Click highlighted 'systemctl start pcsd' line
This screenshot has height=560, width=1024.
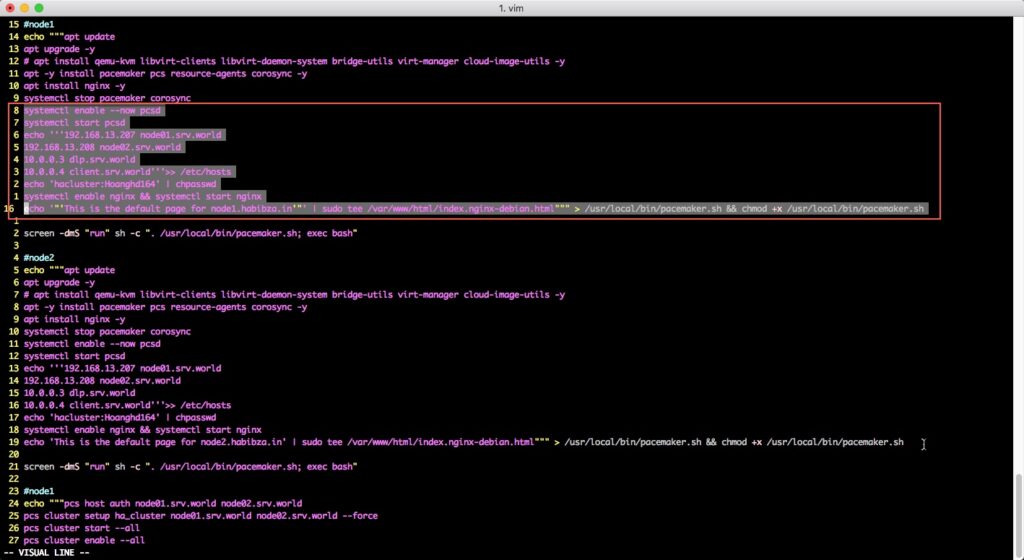click(74, 123)
